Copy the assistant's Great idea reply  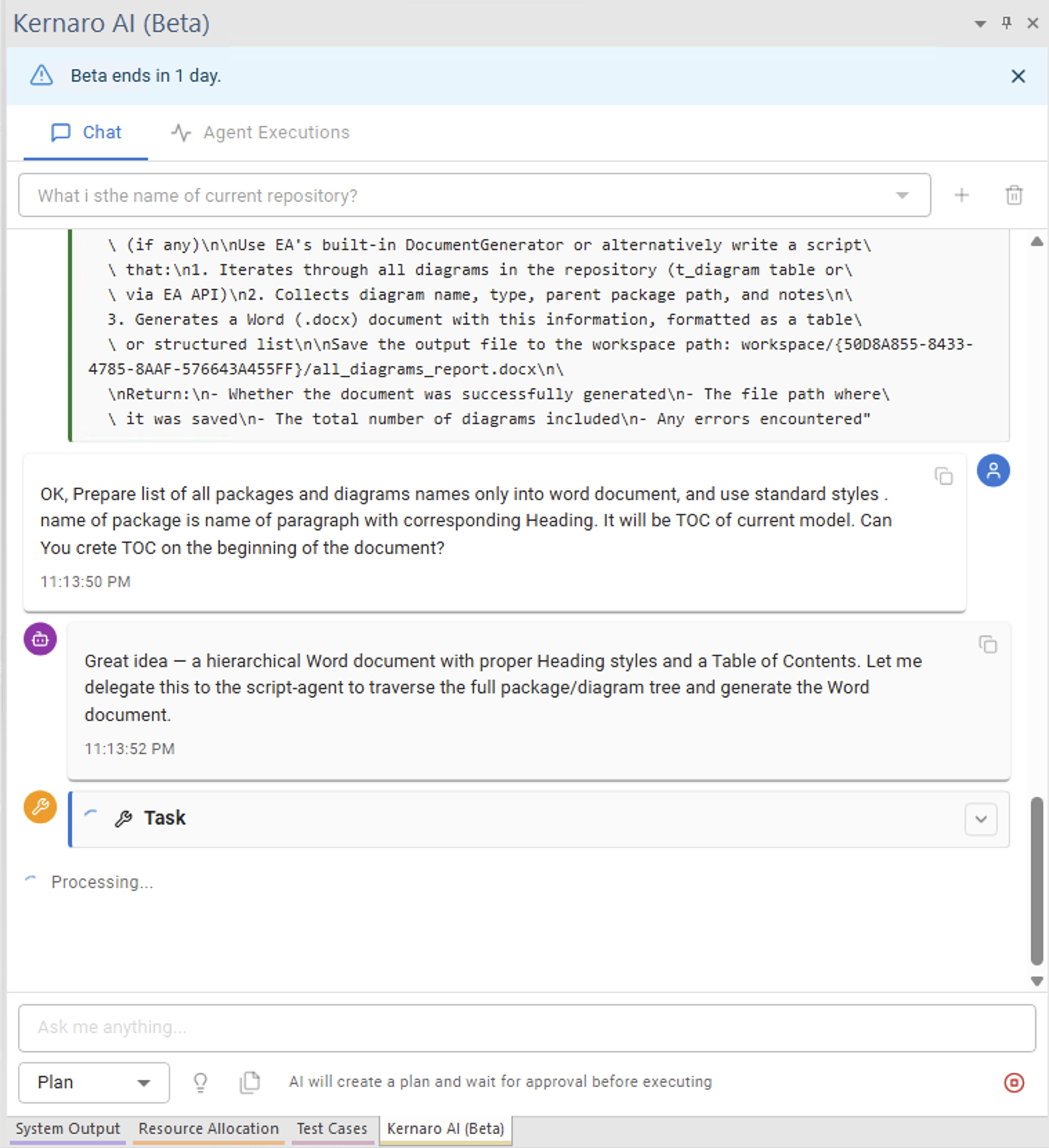[x=987, y=644]
